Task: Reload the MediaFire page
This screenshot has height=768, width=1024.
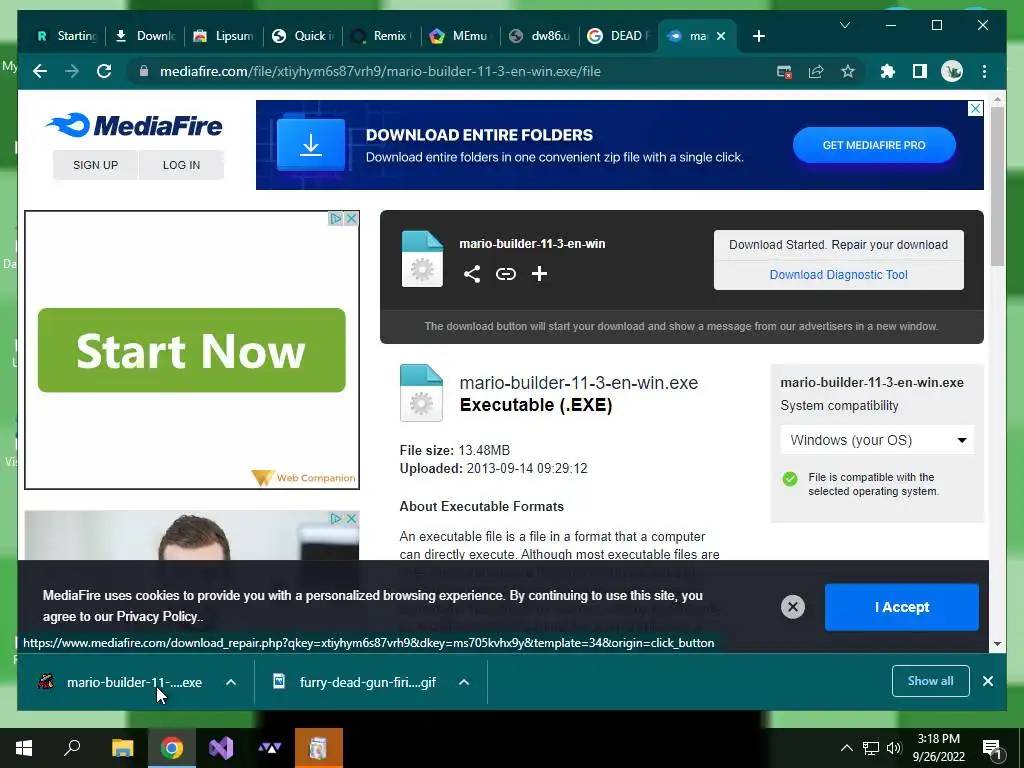Action: [x=104, y=71]
